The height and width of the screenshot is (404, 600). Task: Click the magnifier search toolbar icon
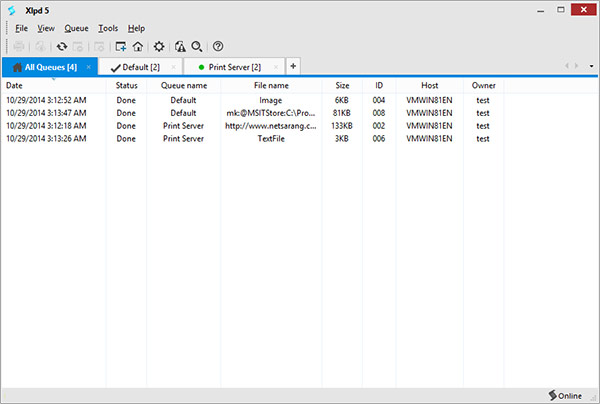(x=197, y=47)
